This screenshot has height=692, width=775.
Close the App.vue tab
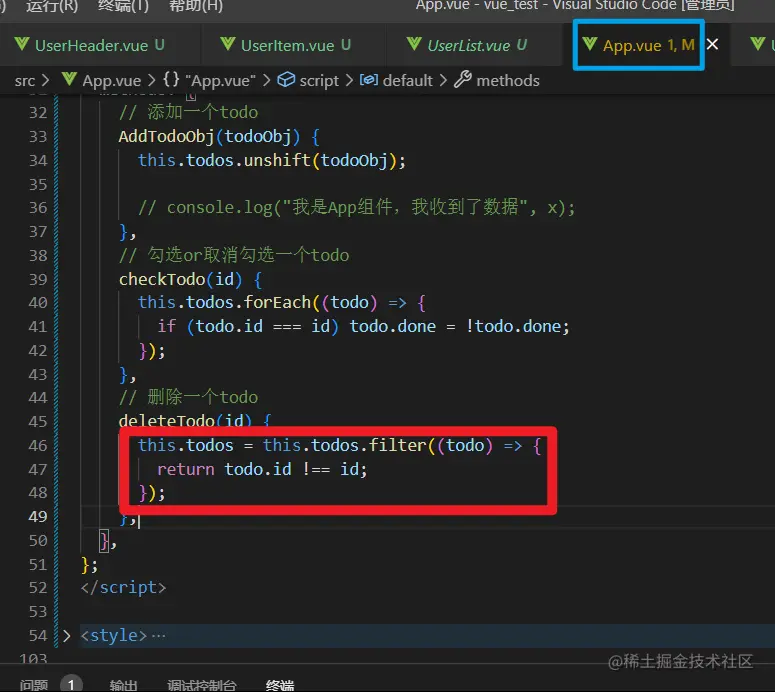(x=712, y=45)
